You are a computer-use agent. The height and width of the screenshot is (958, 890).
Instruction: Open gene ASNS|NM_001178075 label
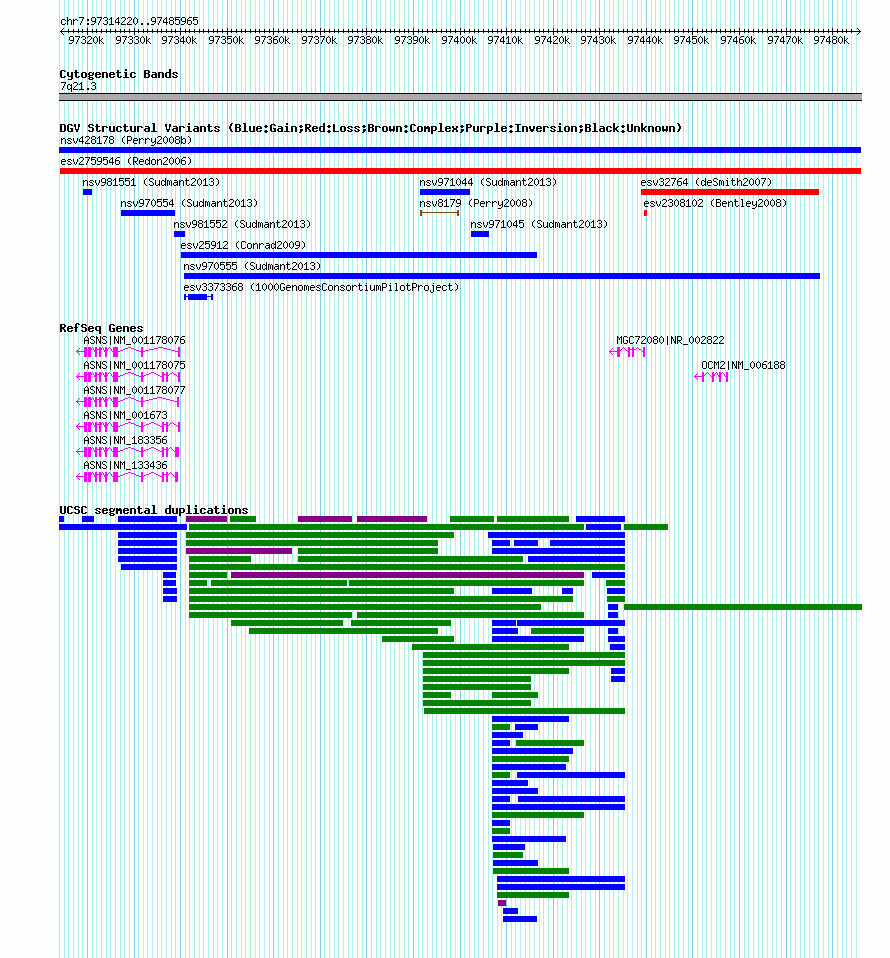coord(134,365)
